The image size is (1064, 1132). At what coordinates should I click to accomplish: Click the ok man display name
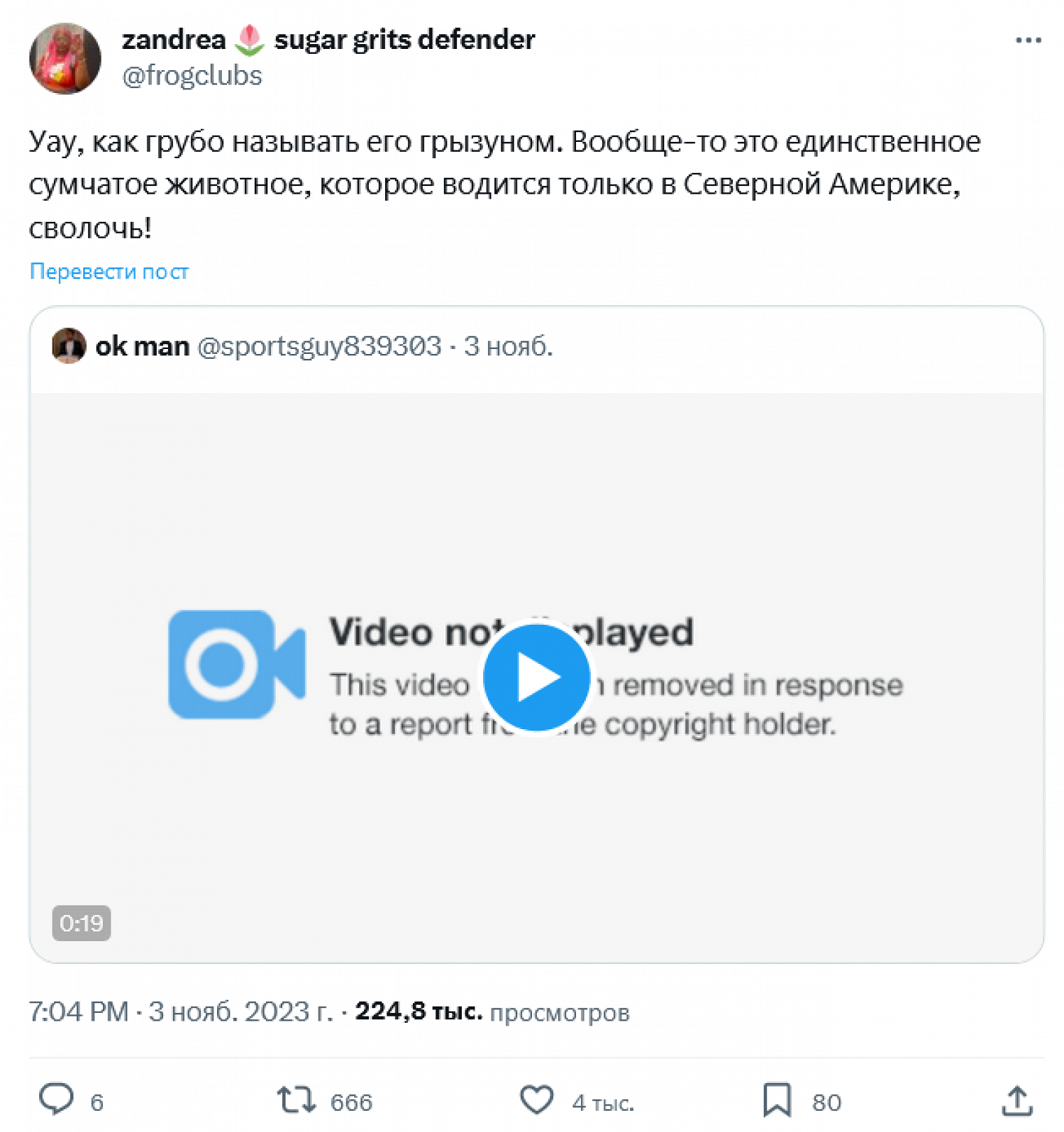pyautogui.click(x=142, y=346)
